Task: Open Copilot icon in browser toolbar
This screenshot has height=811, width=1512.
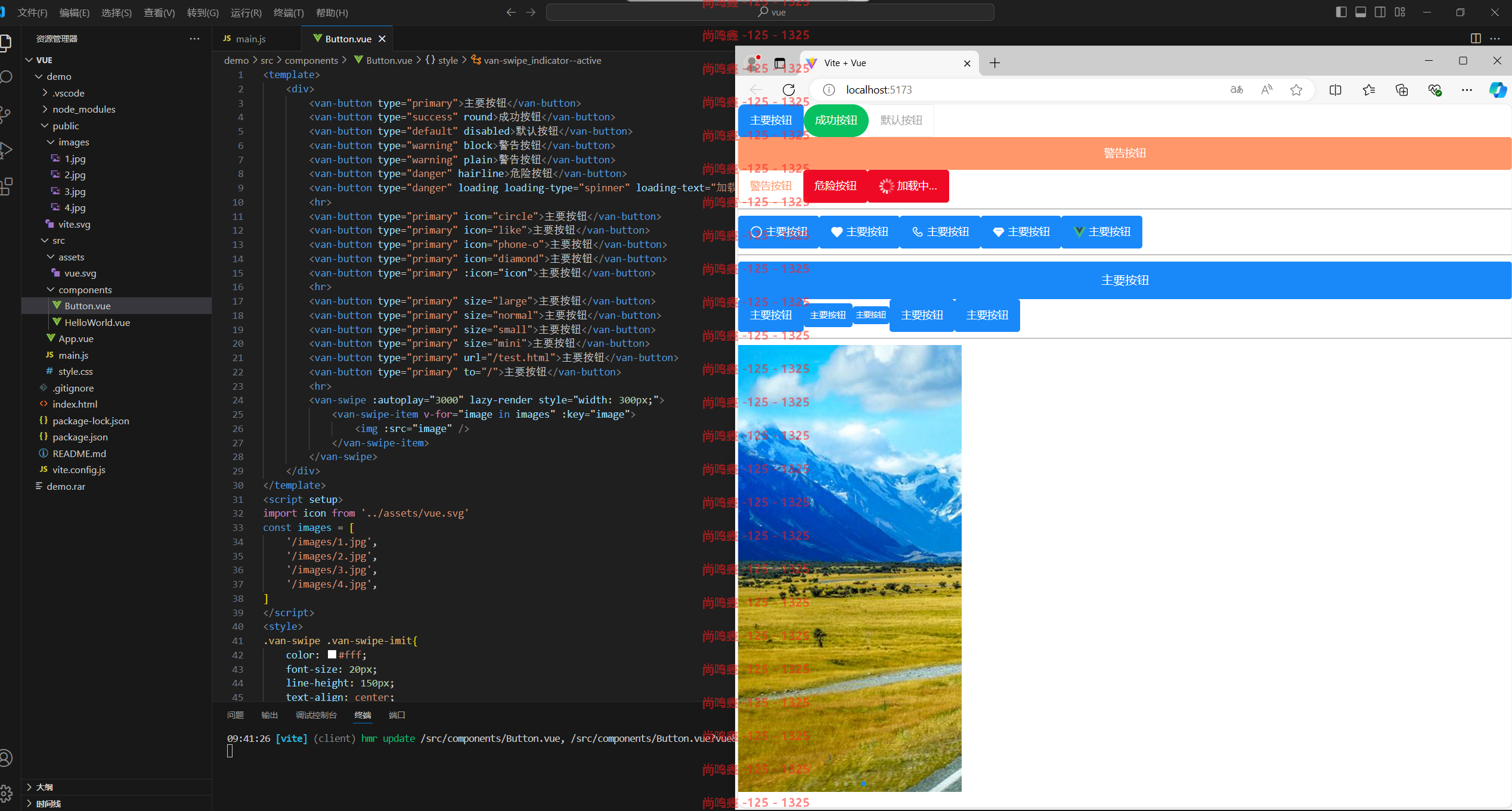Action: 1498,90
